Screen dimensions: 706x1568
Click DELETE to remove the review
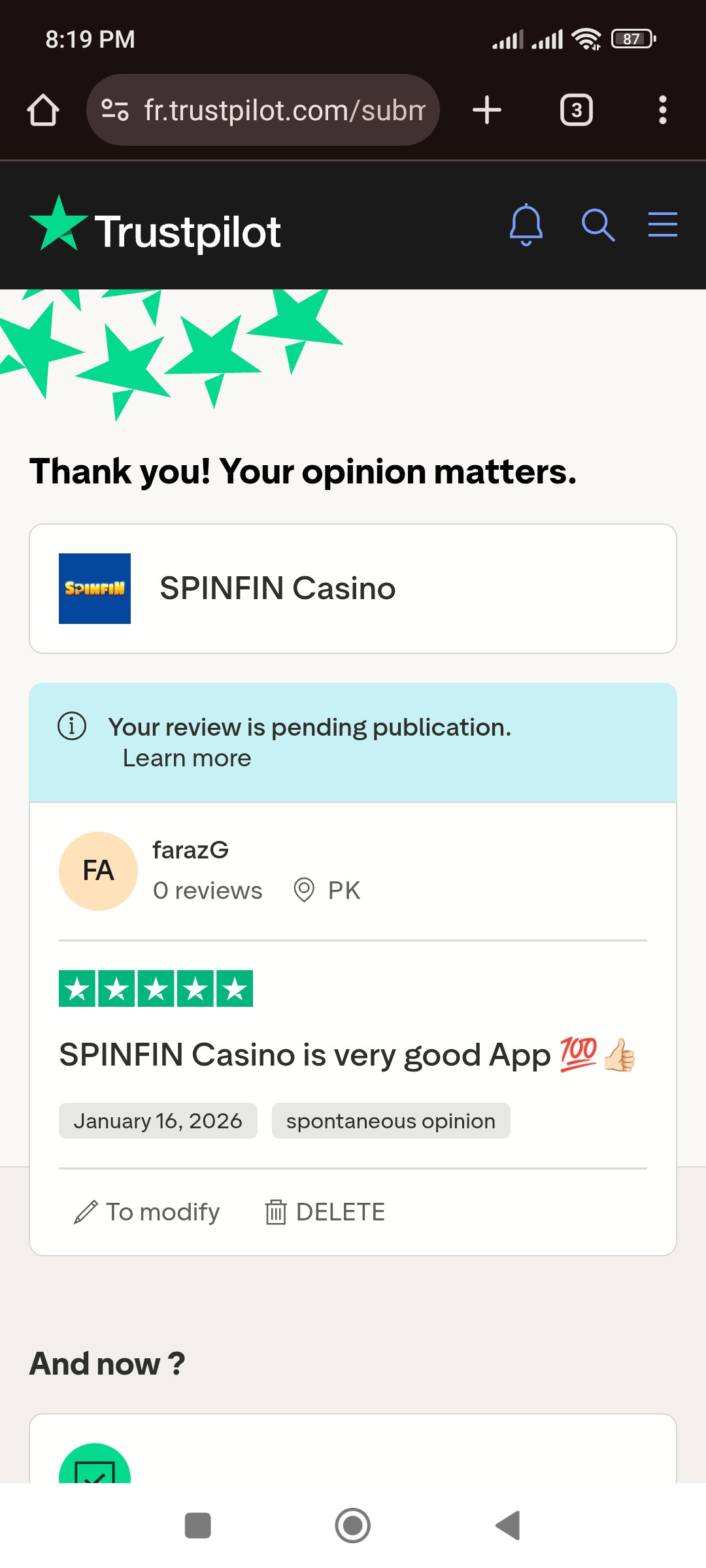(x=325, y=1212)
